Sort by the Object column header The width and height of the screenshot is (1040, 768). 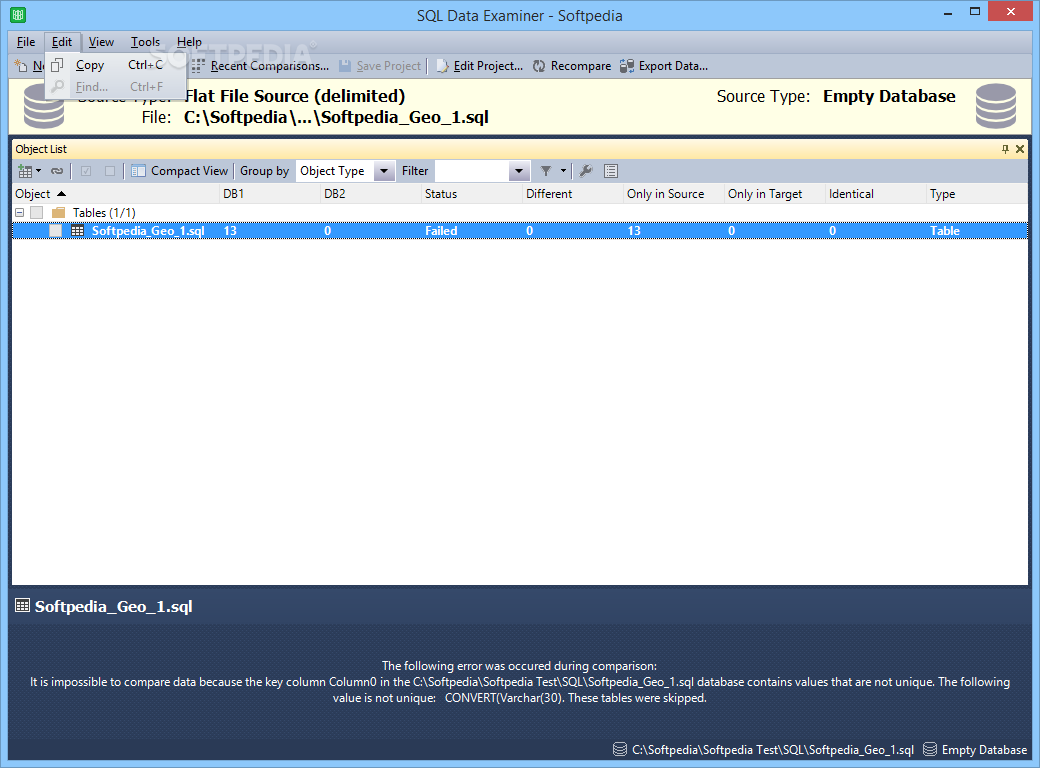116,194
